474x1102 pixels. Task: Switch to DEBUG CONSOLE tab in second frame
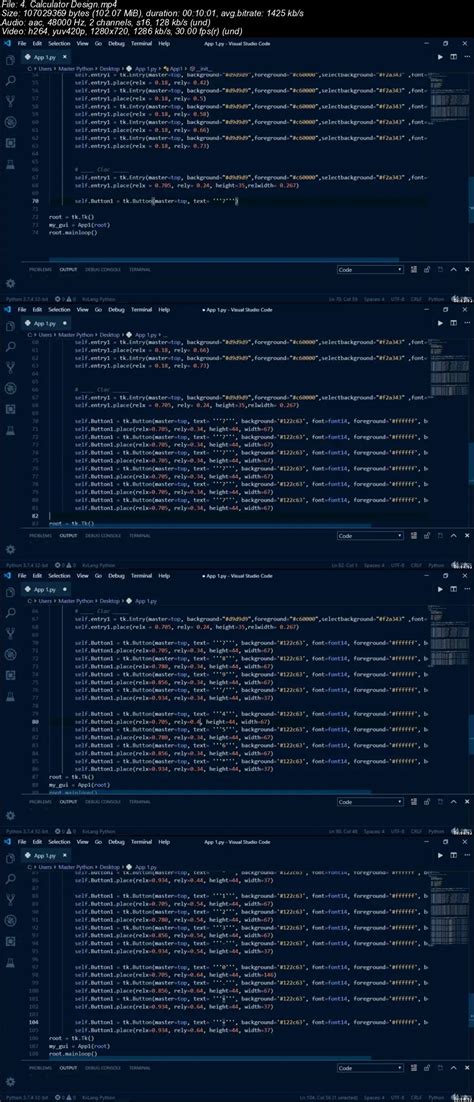(x=103, y=536)
